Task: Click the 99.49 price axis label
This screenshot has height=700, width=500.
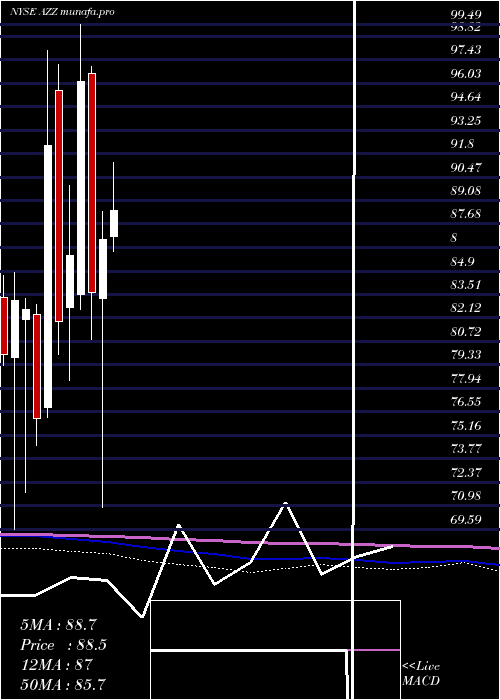Action: [x=466, y=15]
